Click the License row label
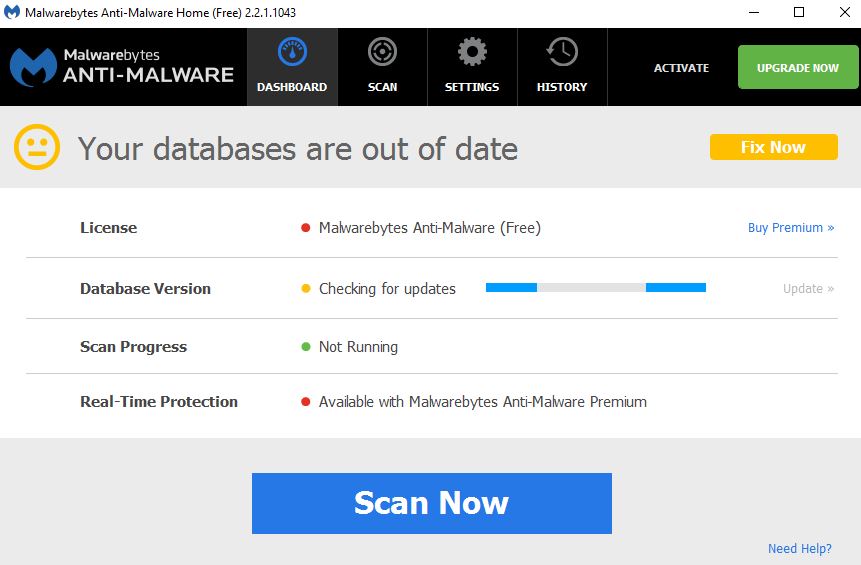 pos(109,228)
